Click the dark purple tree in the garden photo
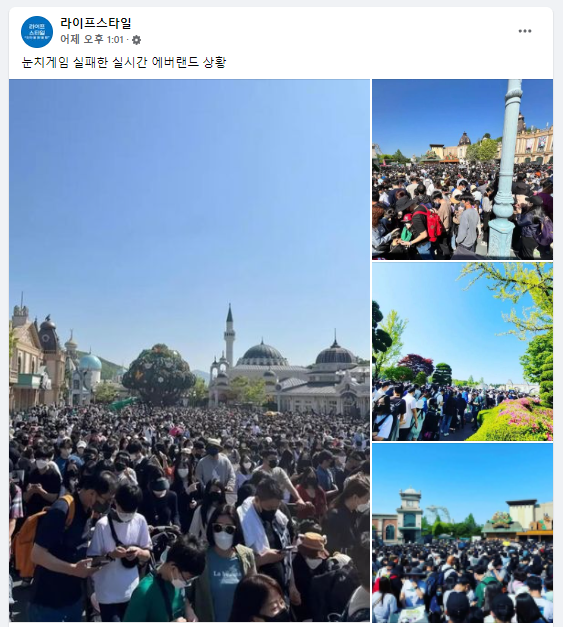The width and height of the screenshot is (563, 627). (x=415, y=364)
